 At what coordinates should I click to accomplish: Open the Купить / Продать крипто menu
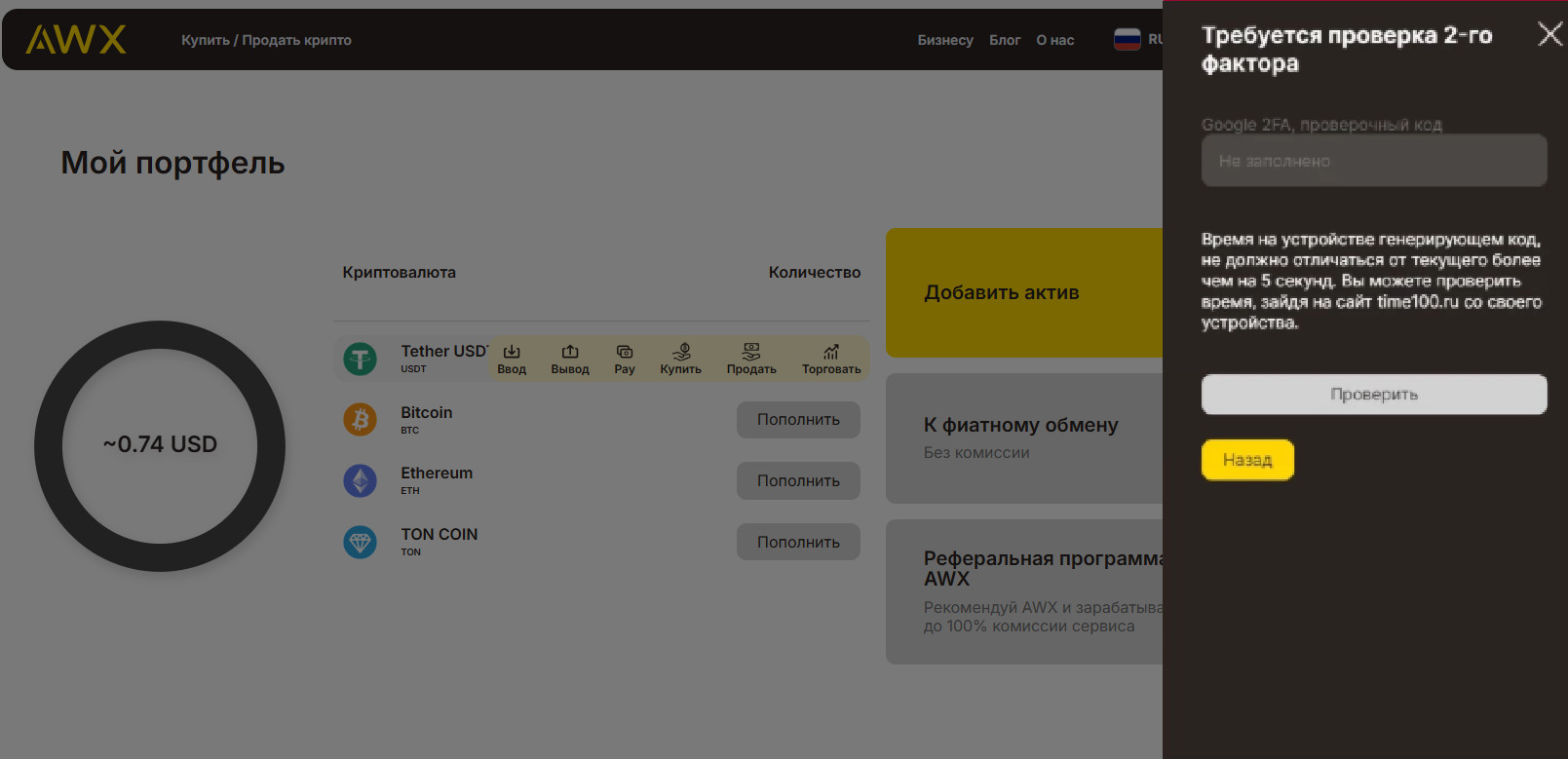[x=266, y=40]
